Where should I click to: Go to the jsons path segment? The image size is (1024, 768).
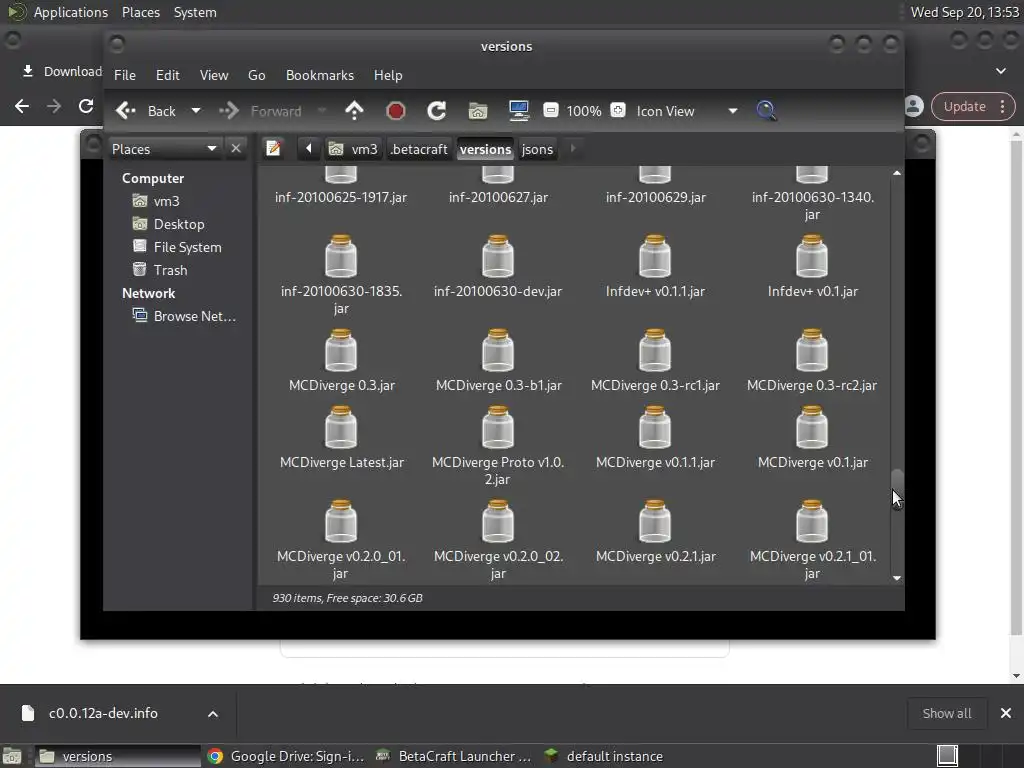tap(537, 149)
